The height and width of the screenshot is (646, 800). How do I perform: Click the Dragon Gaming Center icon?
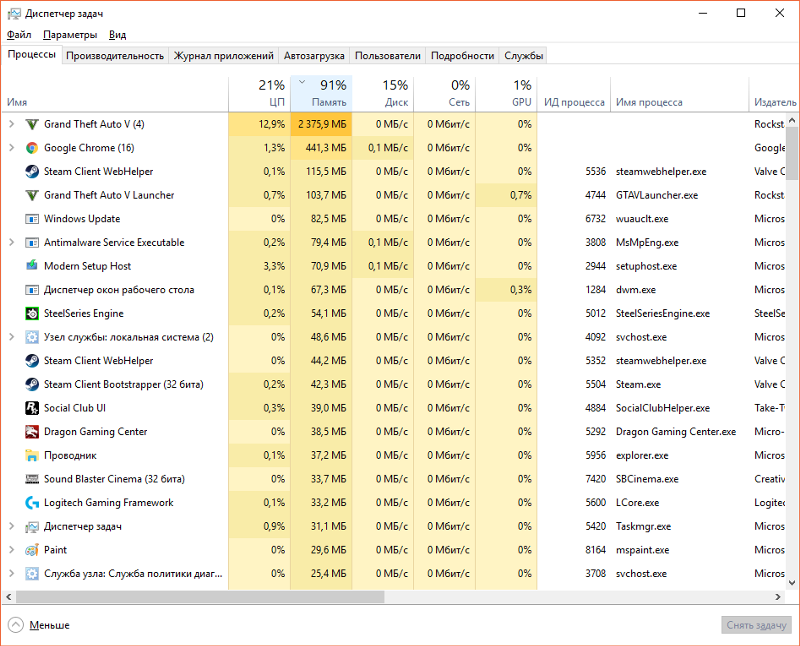click(x=32, y=432)
